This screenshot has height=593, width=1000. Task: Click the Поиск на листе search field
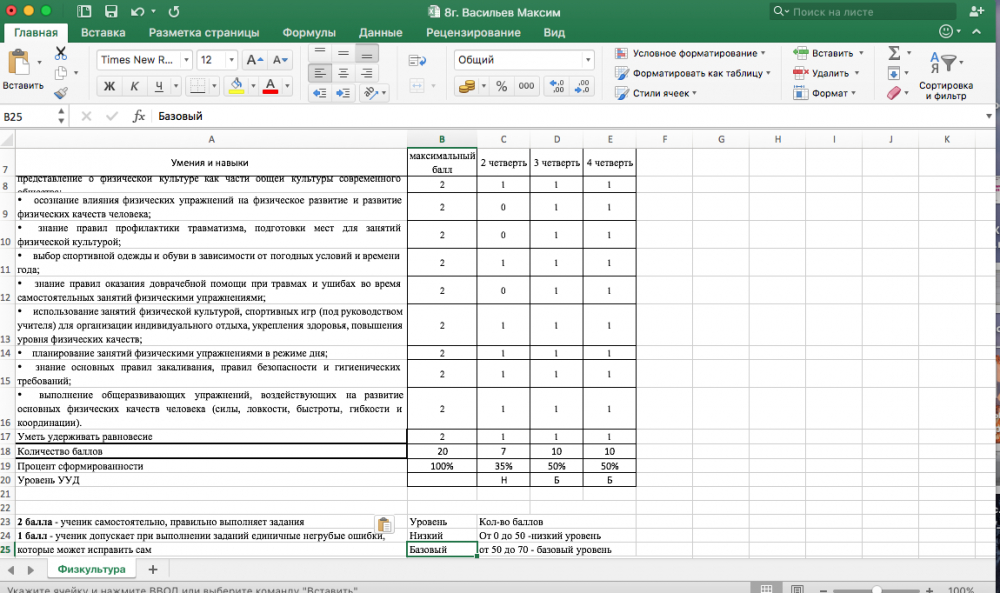(x=864, y=11)
